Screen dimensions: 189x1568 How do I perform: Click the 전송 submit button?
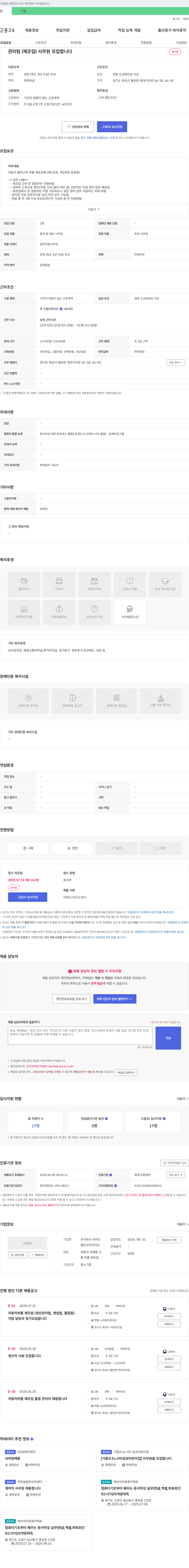168,1038
